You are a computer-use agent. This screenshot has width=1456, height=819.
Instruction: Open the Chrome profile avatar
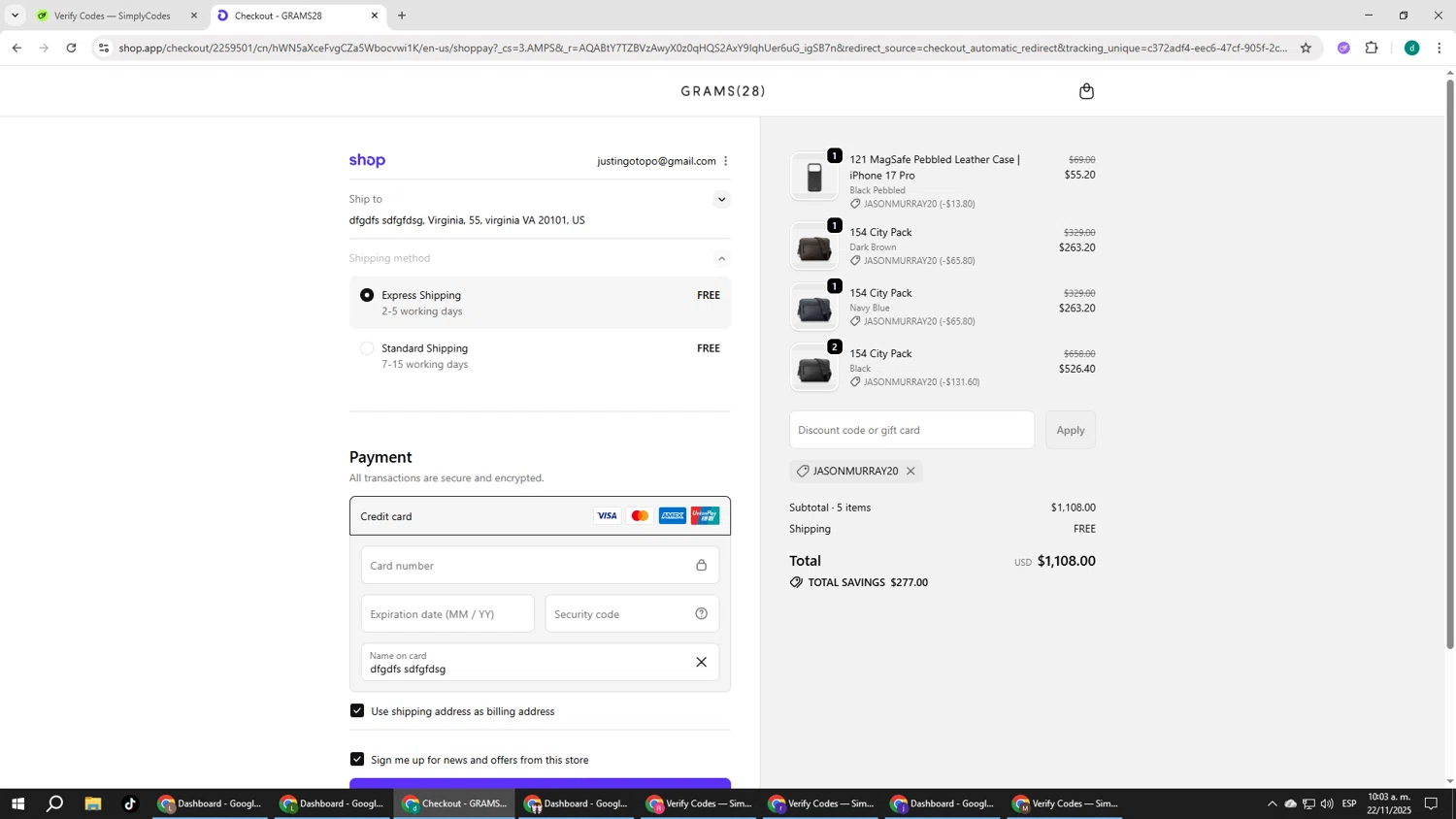coord(1412,48)
